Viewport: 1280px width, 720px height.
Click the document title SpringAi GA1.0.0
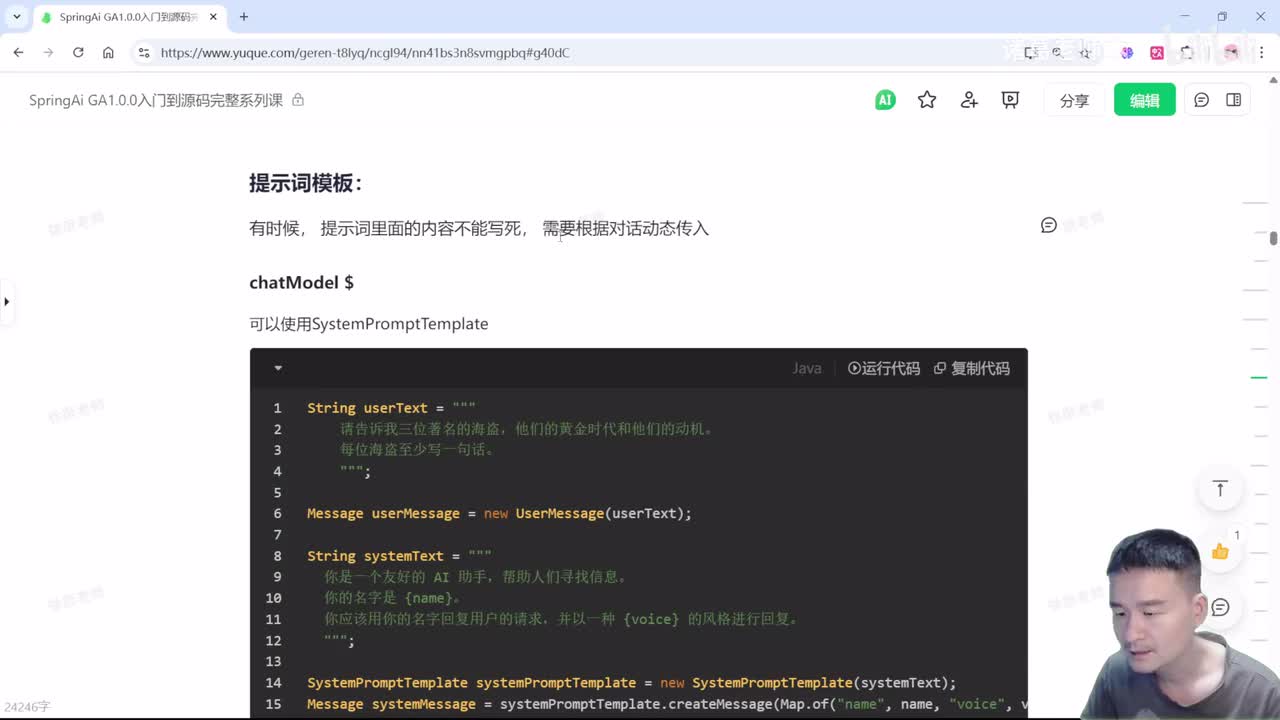[156, 100]
